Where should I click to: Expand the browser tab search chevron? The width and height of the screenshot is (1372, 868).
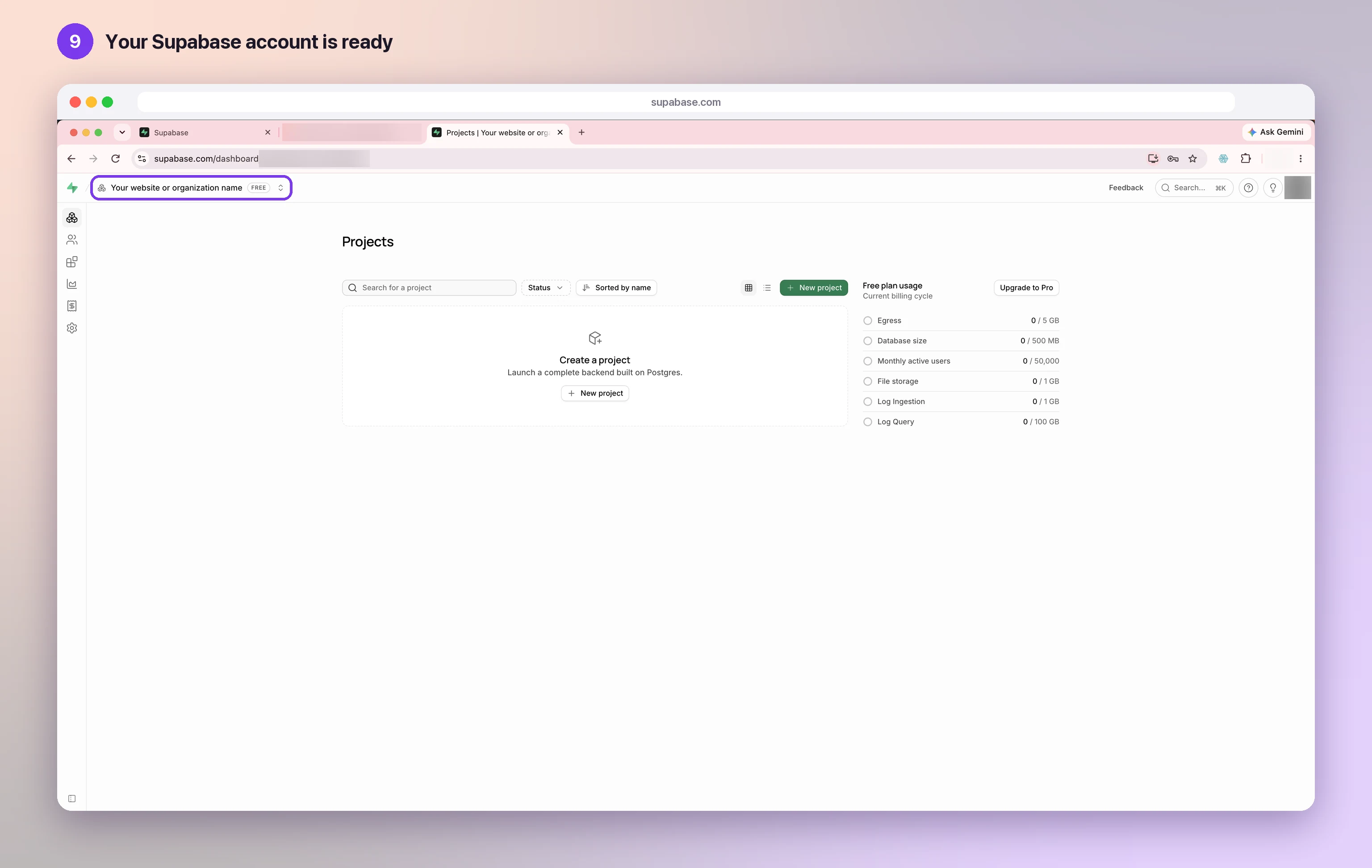(x=122, y=132)
